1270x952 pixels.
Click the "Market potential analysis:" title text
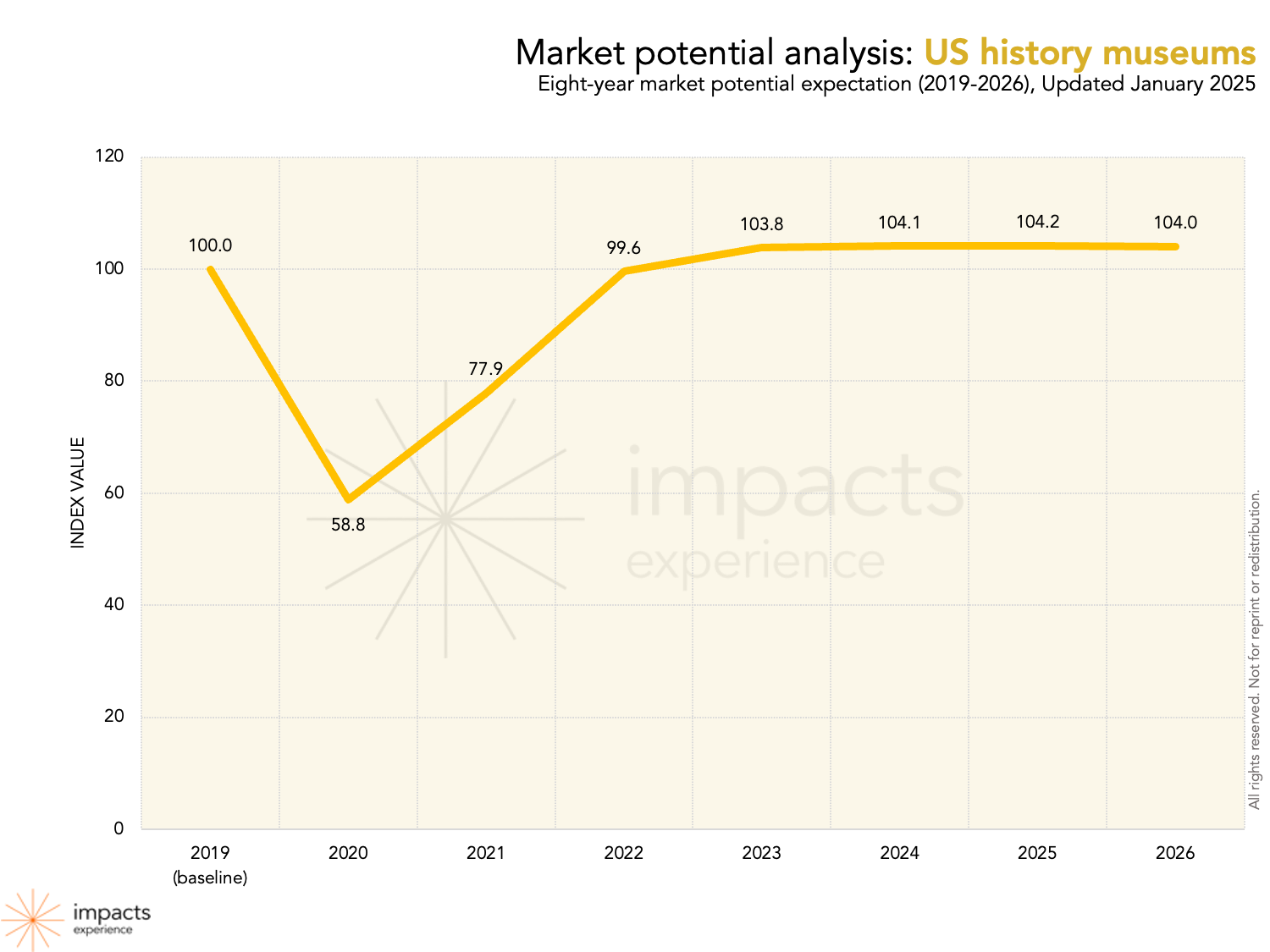click(713, 52)
